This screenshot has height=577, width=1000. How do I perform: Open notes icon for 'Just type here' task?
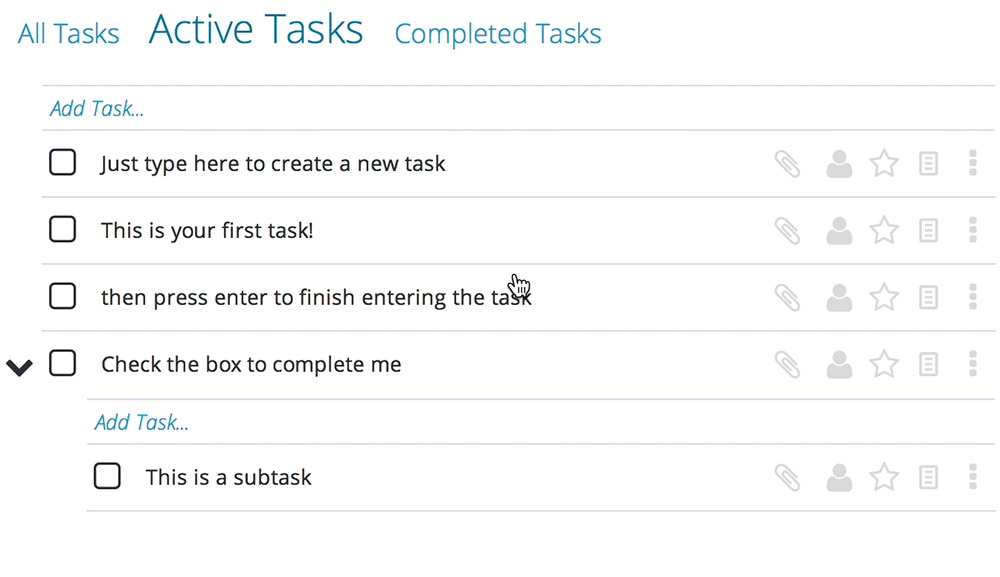click(929, 163)
